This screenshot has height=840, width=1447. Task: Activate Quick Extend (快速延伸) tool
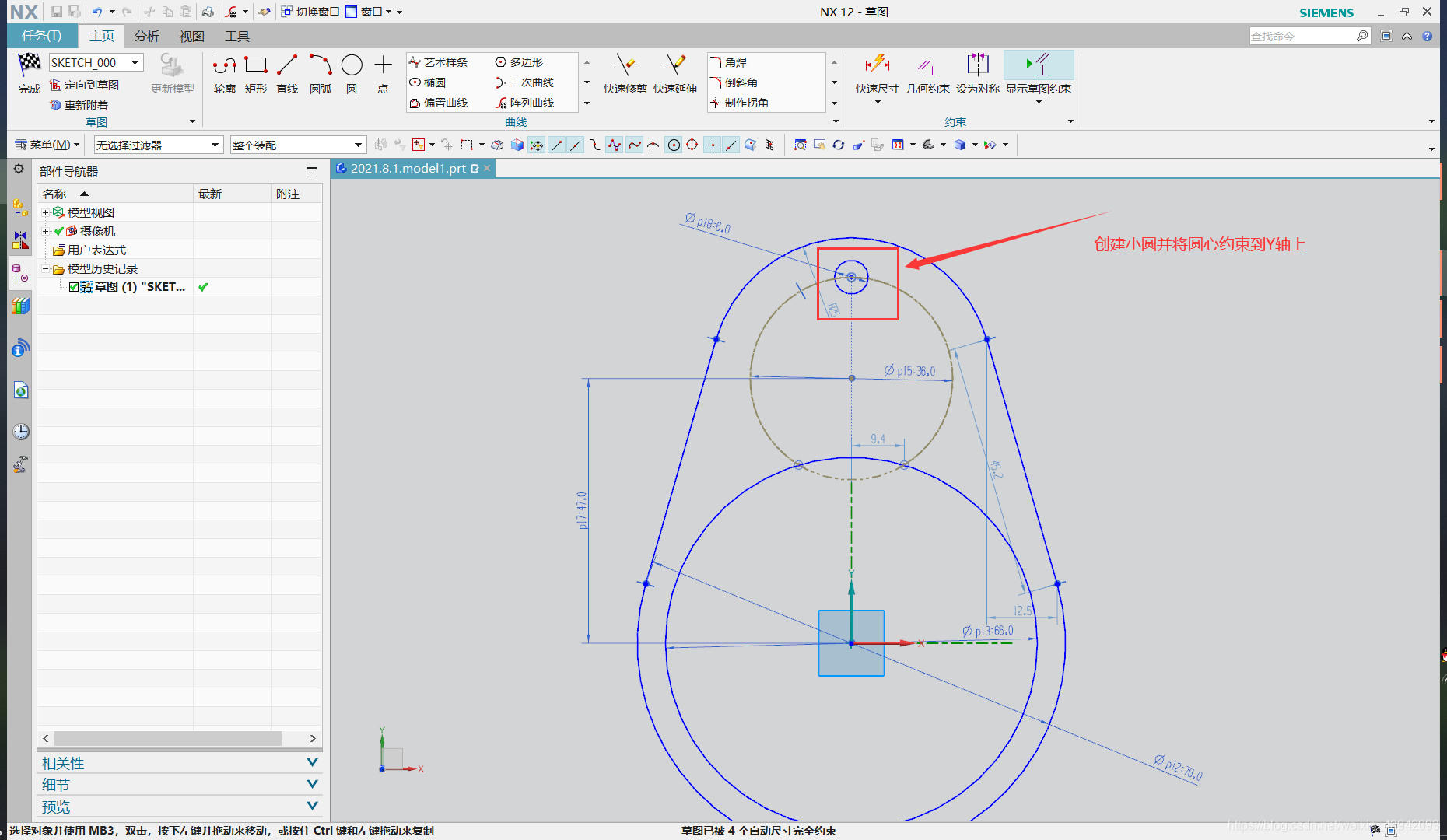coord(674,75)
